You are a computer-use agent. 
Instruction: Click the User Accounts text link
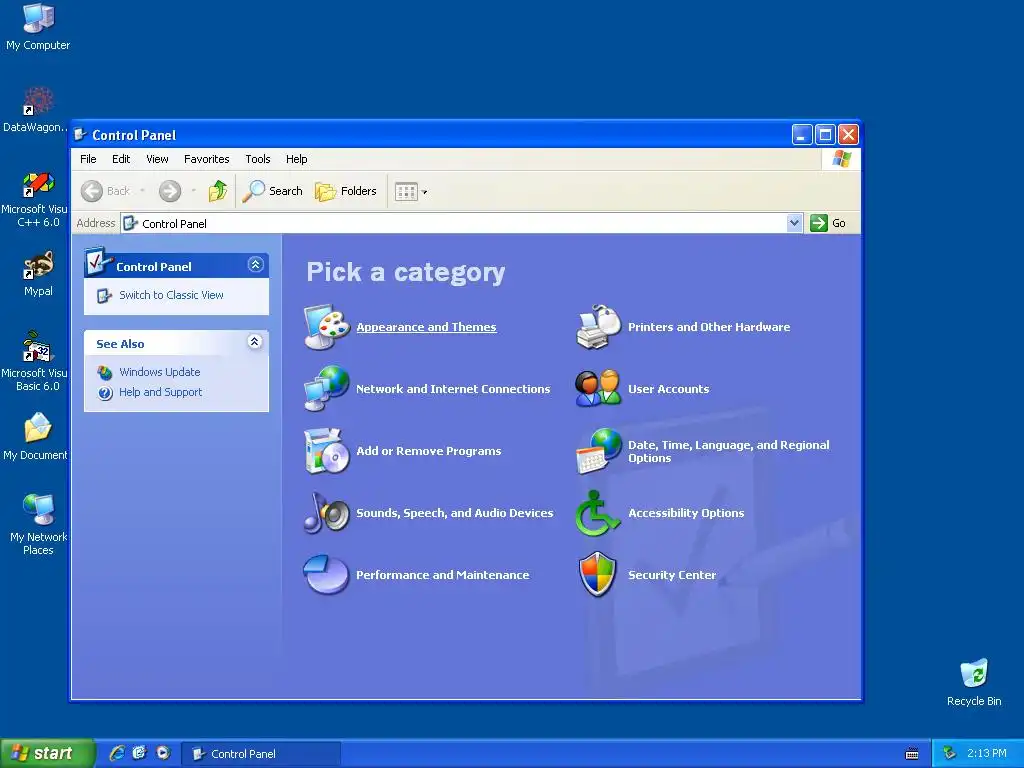pyautogui.click(x=669, y=389)
